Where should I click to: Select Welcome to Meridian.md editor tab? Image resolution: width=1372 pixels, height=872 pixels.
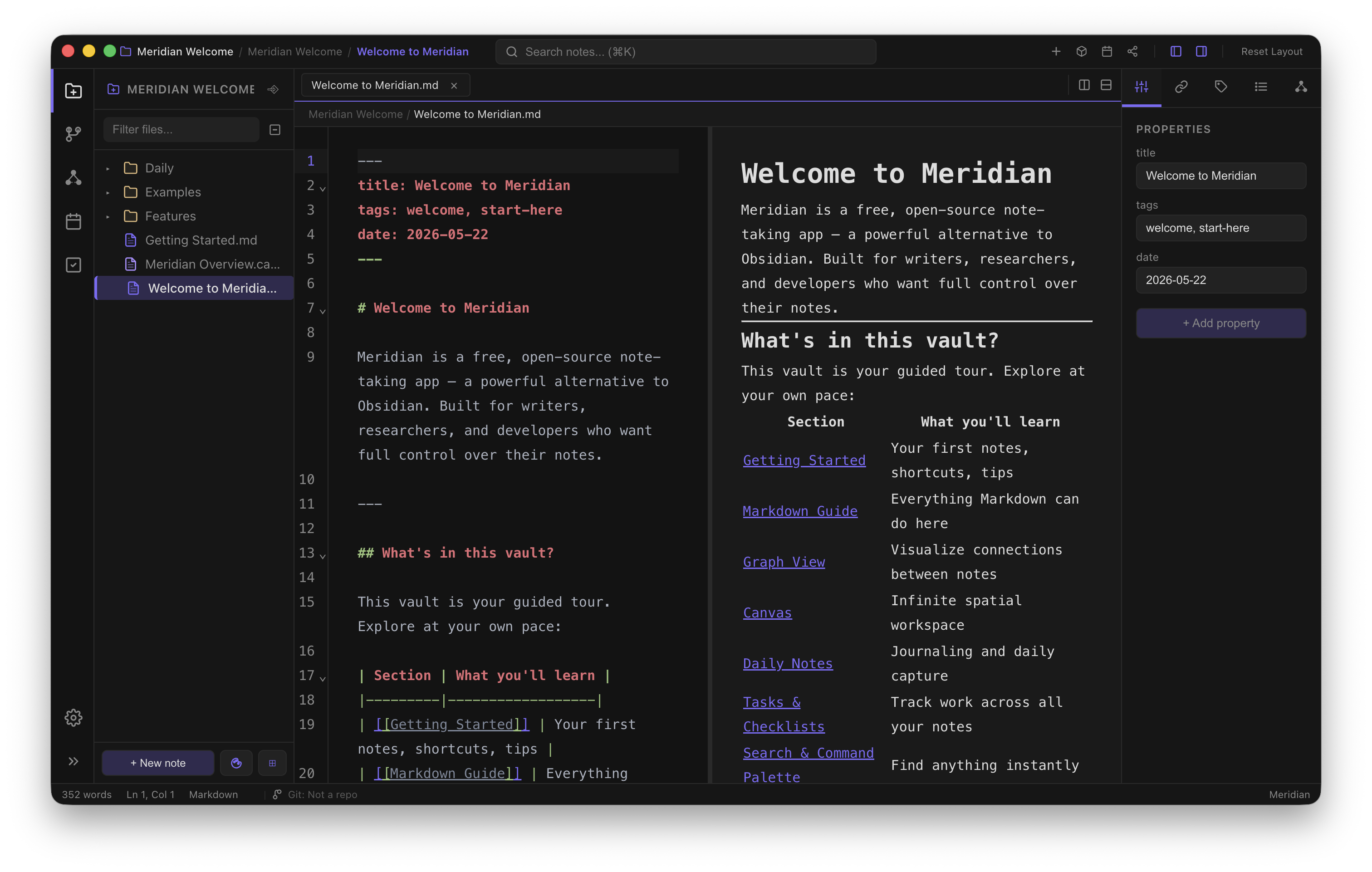(375, 85)
